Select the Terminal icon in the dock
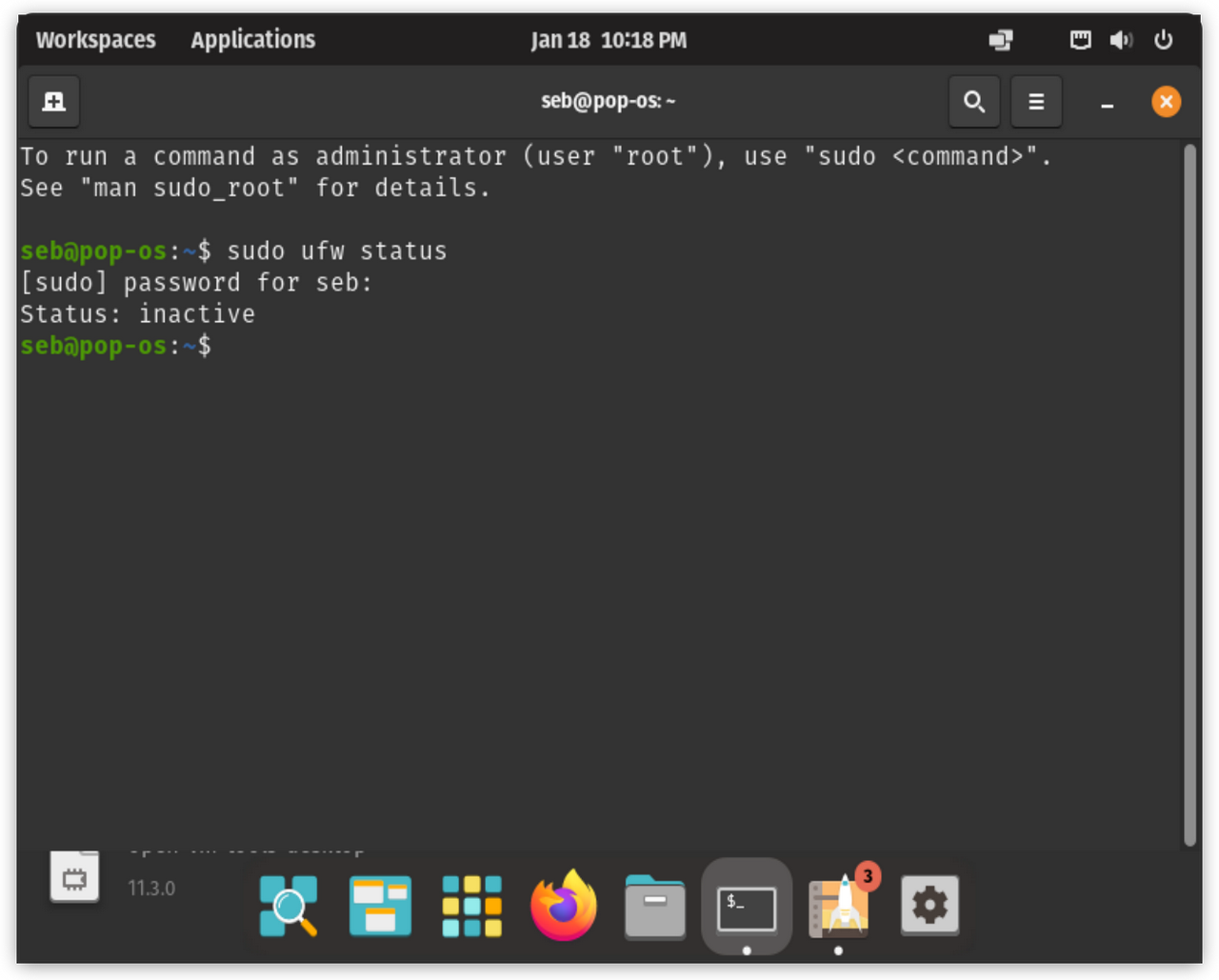Viewport: 1219px width, 980px height. point(746,908)
